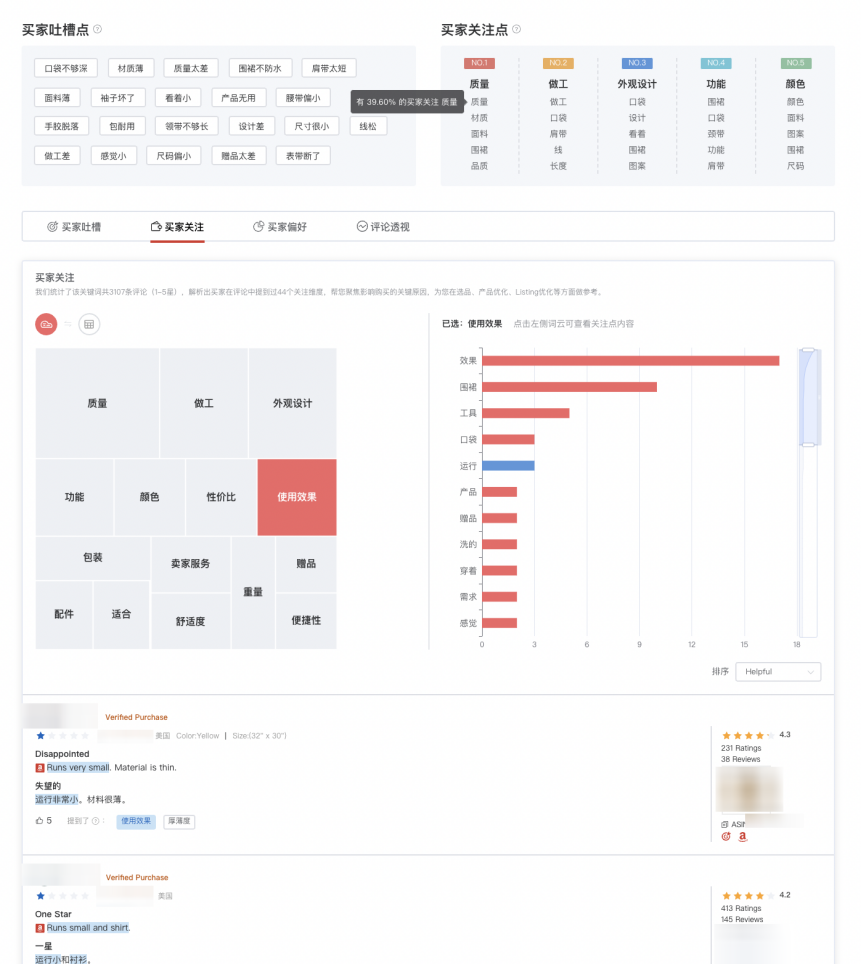Click the red Amazon icon under the ASIN

(x=743, y=837)
